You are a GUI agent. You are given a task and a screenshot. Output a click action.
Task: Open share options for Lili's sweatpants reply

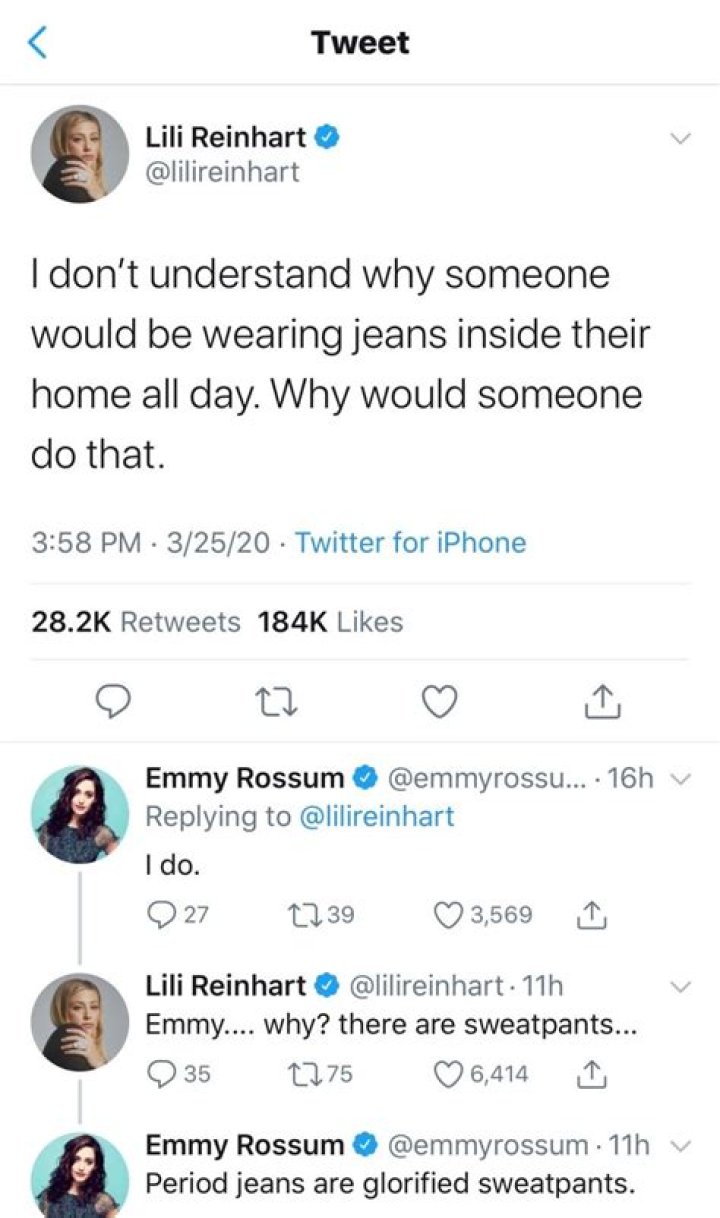click(x=592, y=1076)
